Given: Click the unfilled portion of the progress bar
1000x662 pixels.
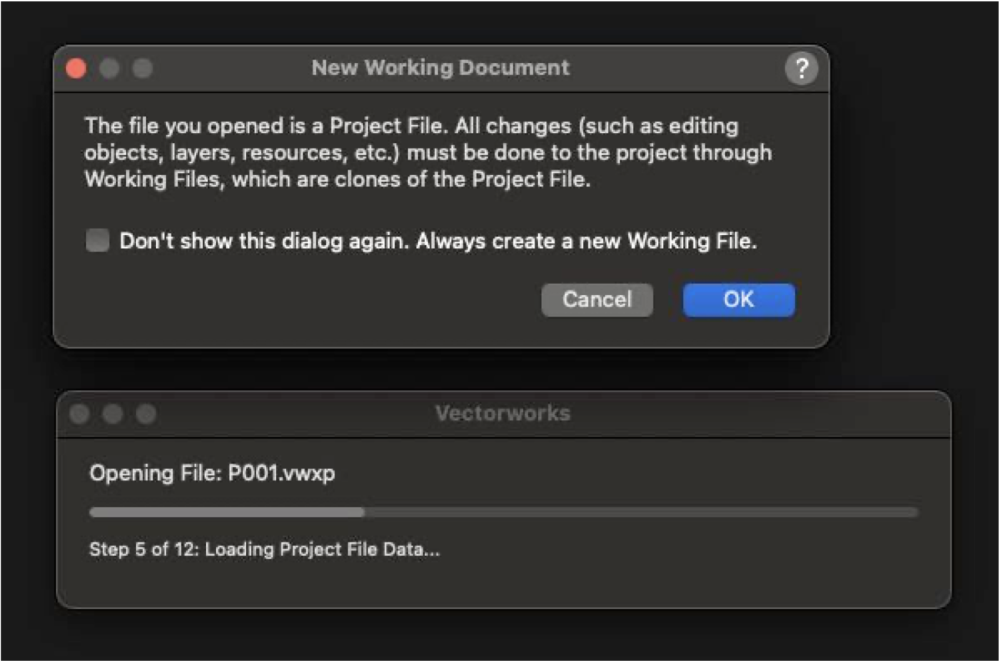Looking at the screenshot, I should (641, 512).
